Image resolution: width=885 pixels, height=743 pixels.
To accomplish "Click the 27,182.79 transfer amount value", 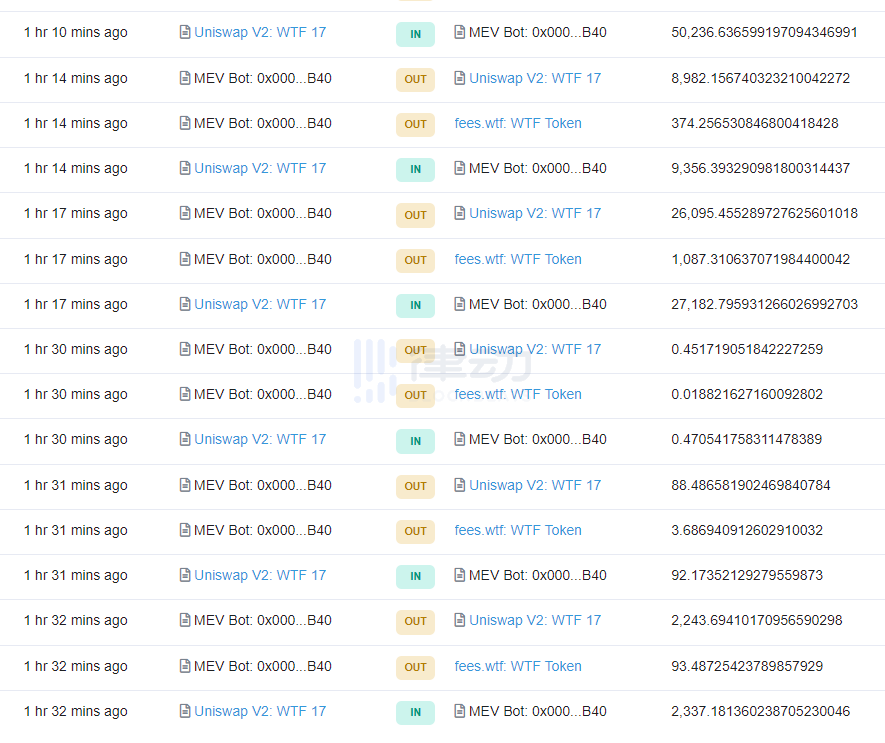I will [764, 304].
